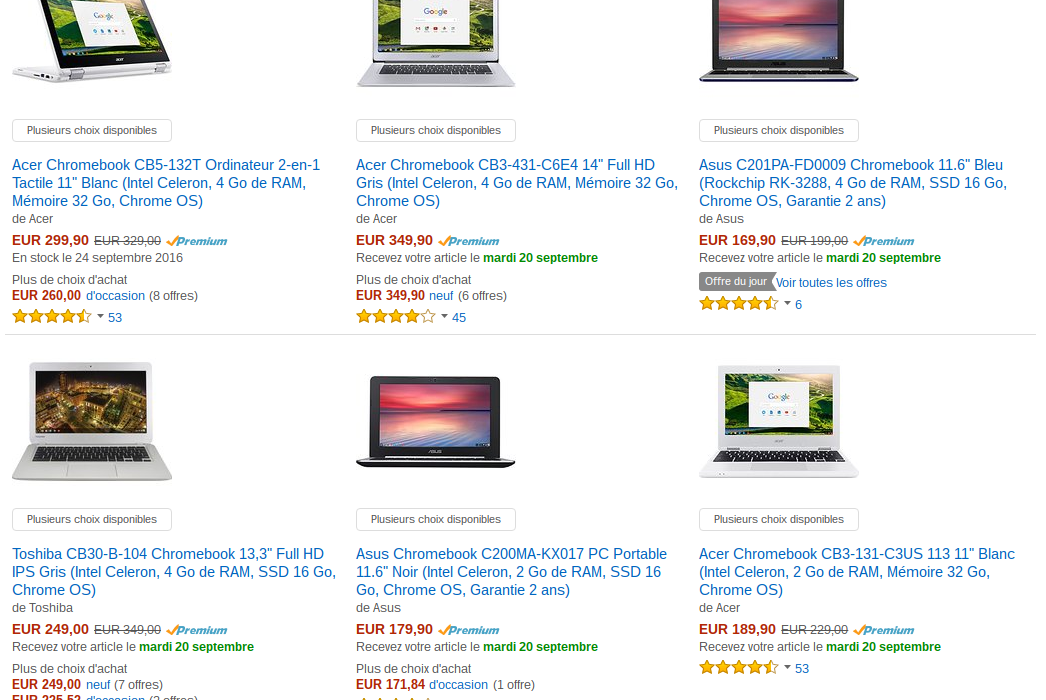This screenshot has height=700, width=1046.
Task: Click Toshiba Chromebook product thumbnail
Action: tap(92, 420)
